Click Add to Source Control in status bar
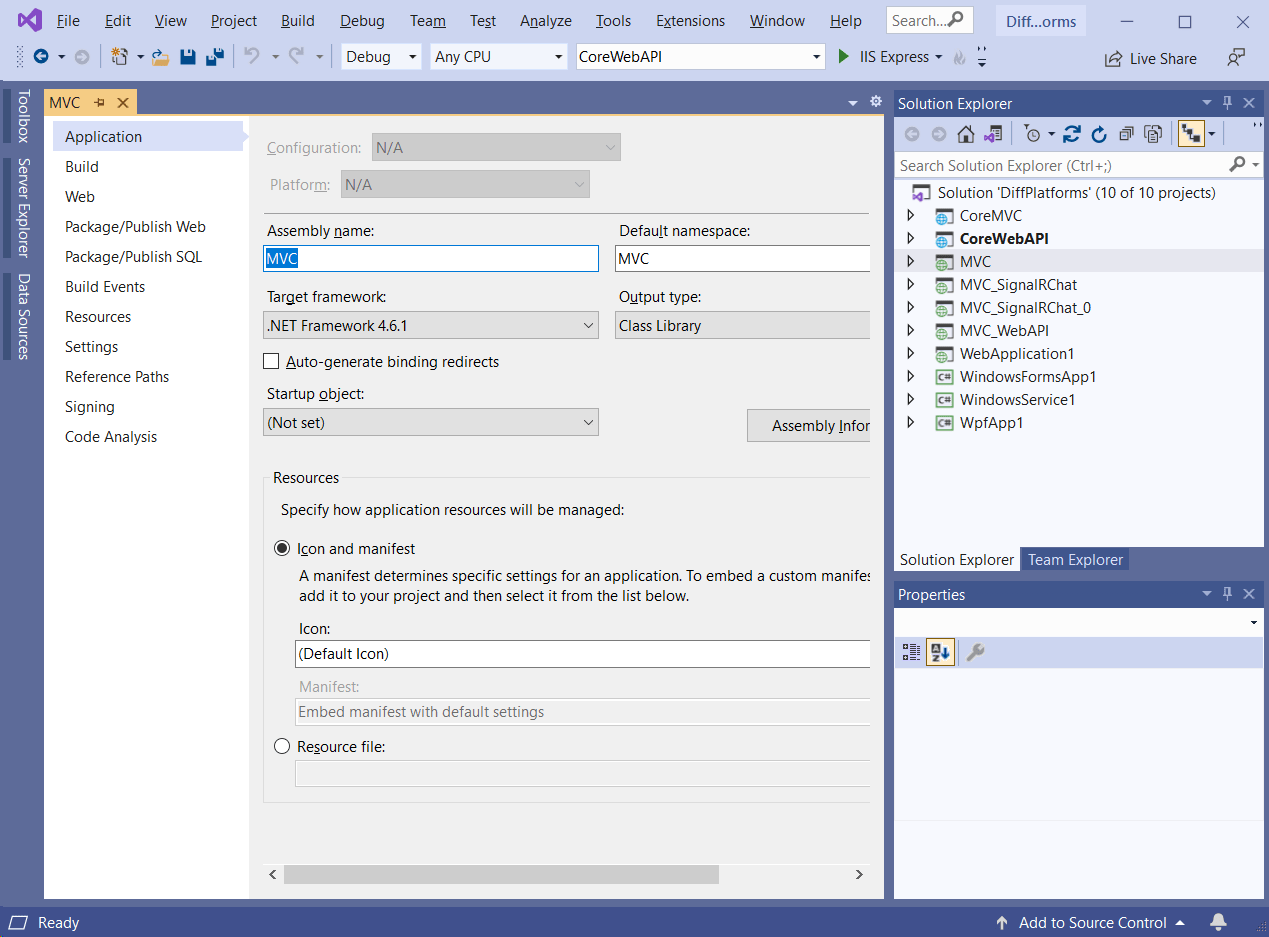 (1092, 922)
